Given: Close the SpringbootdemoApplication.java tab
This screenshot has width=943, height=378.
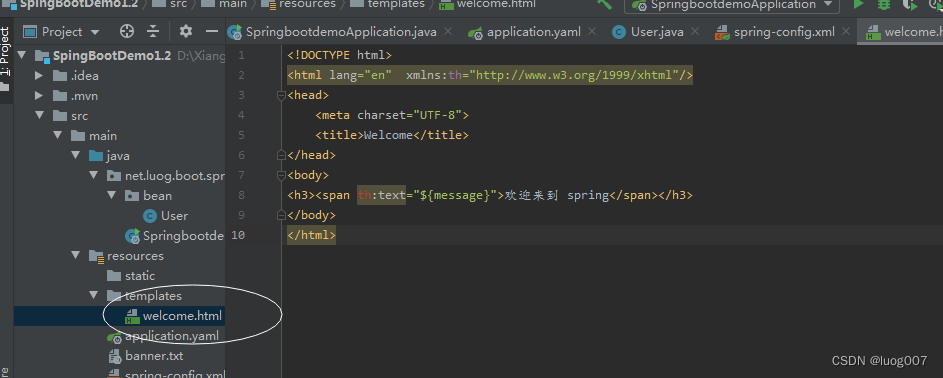Looking at the screenshot, I should [447, 32].
